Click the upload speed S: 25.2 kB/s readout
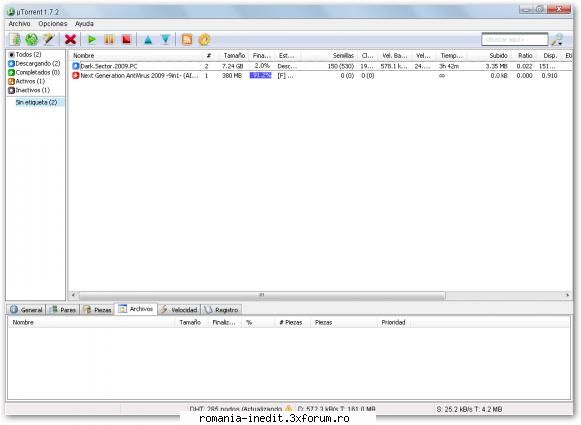The height and width of the screenshot is (425, 581). pyautogui.click(x=469, y=409)
